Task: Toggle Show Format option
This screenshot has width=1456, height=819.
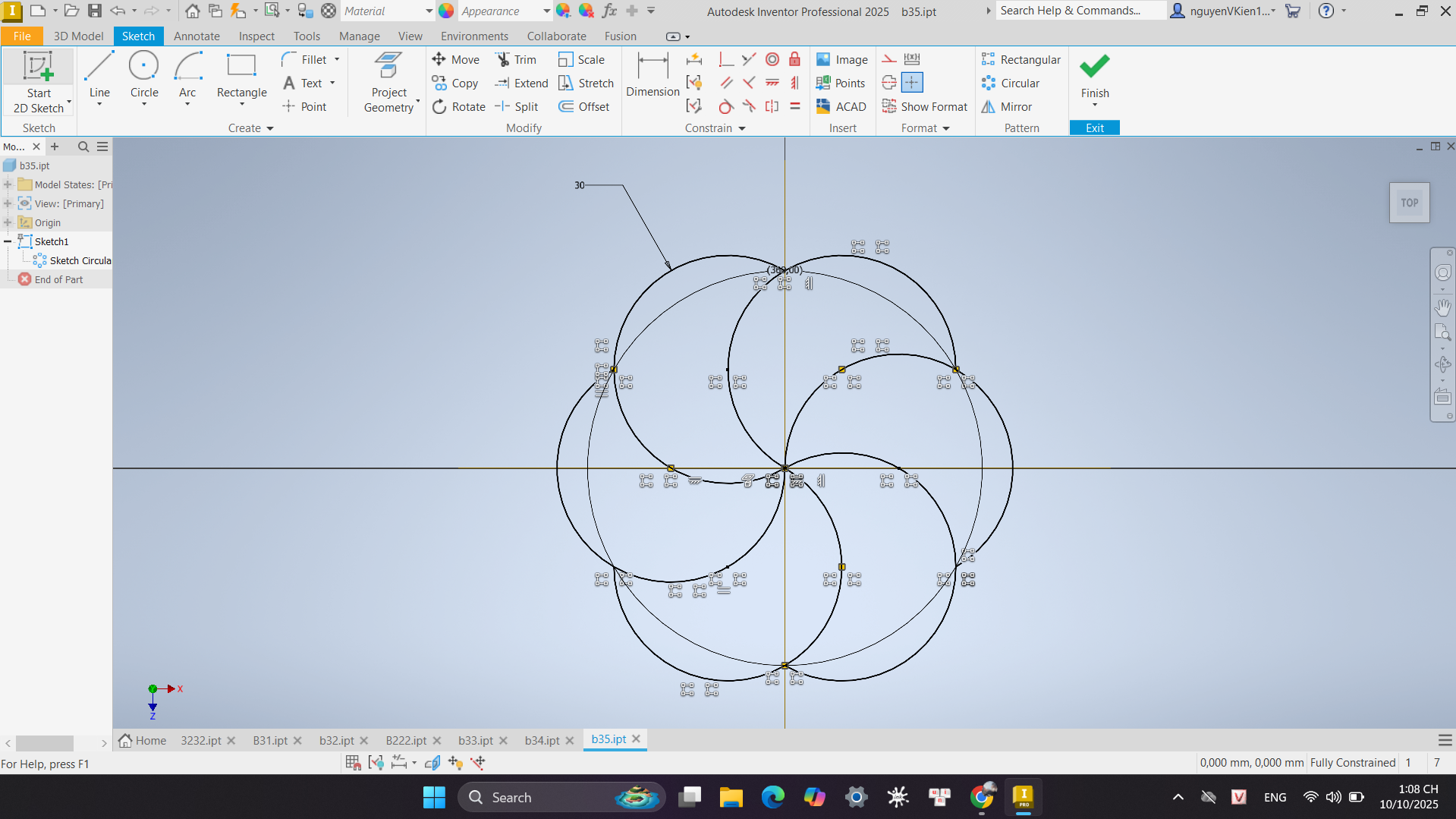Action: coord(925,106)
